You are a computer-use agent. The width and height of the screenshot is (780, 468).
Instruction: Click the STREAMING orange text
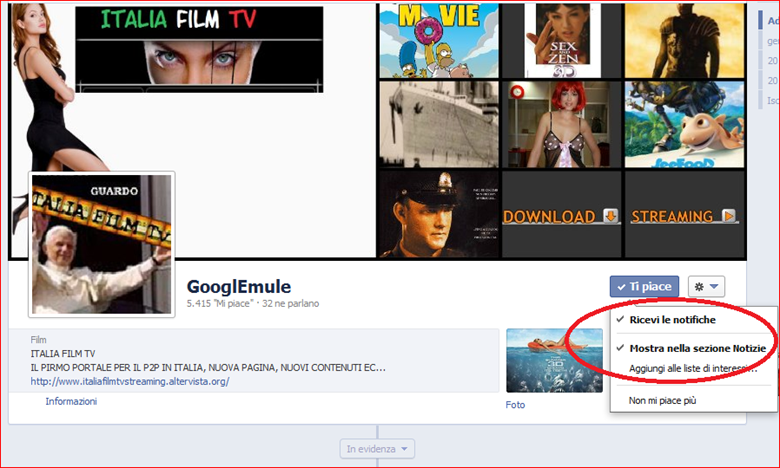point(672,217)
